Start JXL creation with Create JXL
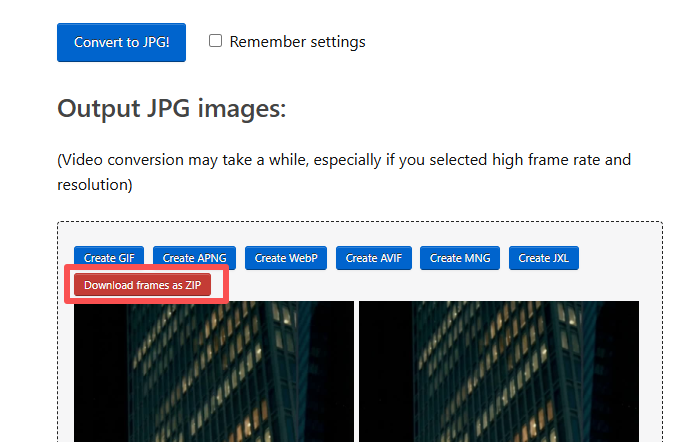This screenshot has width=688, height=442. (544, 258)
